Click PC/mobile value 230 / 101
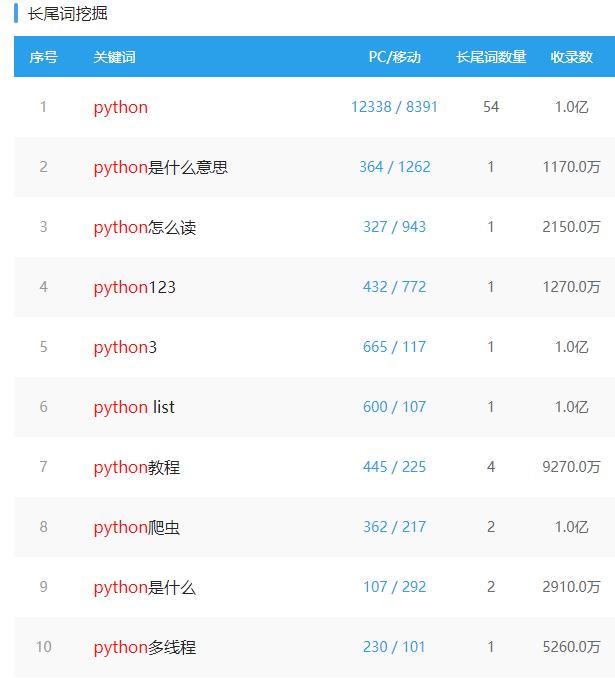The width and height of the screenshot is (615, 678). (394, 647)
